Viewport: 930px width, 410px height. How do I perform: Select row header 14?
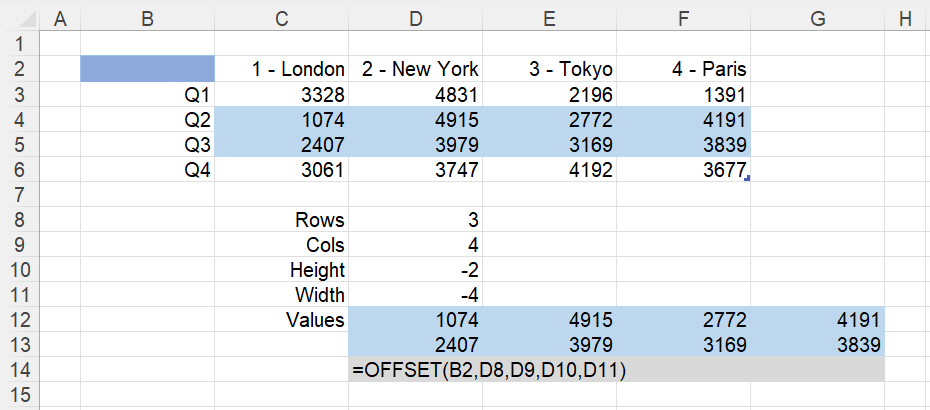click(20, 370)
